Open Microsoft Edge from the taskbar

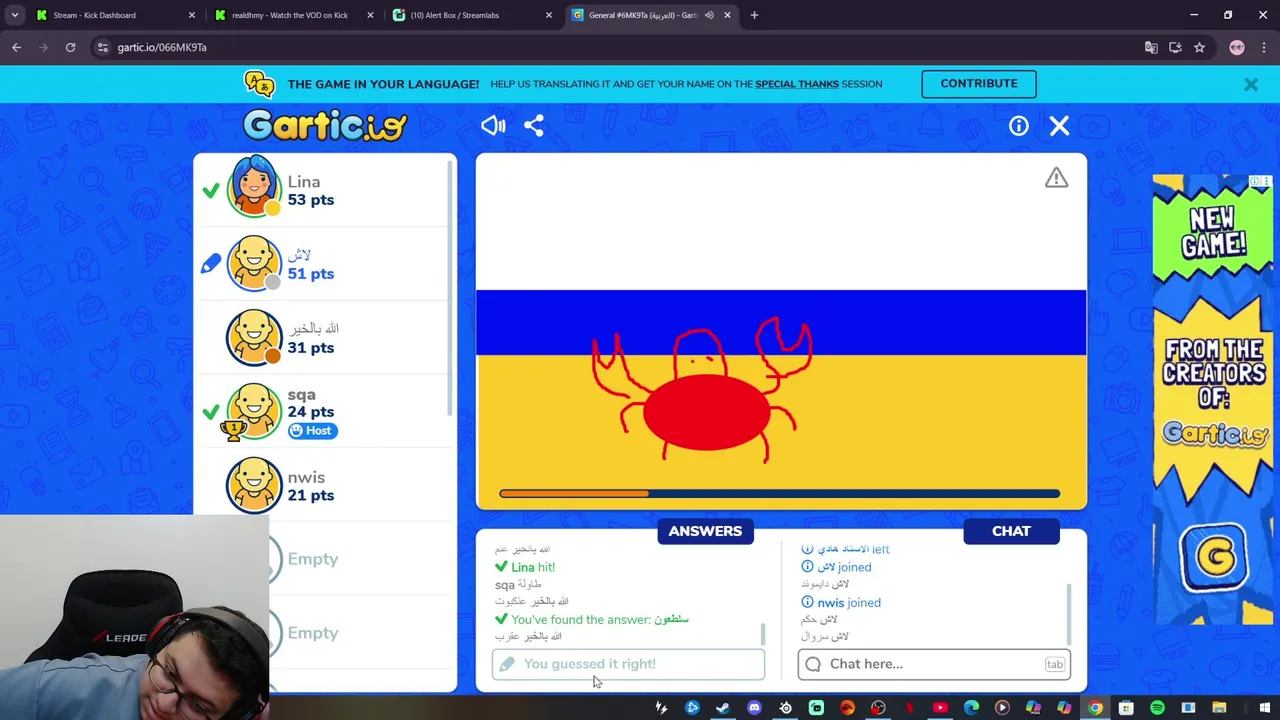tap(971, 708)
